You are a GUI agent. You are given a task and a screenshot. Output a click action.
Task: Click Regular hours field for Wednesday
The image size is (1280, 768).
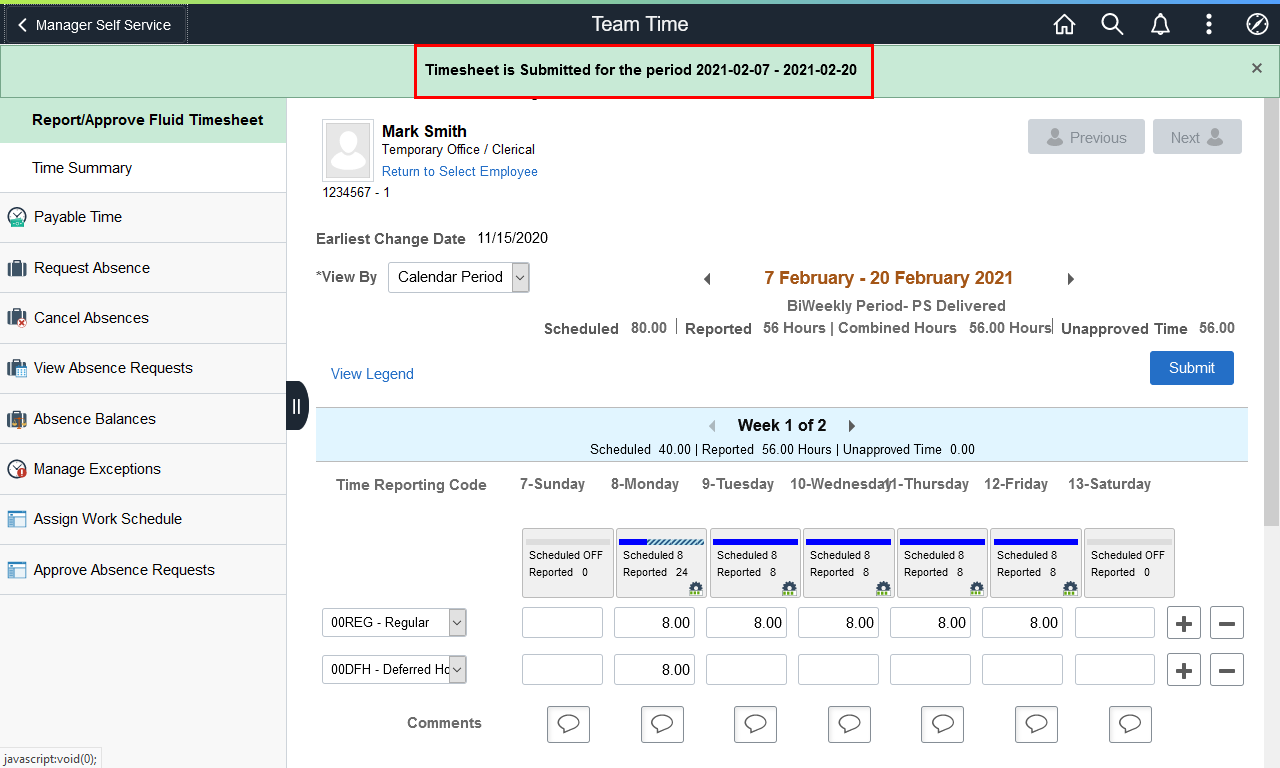838,622
